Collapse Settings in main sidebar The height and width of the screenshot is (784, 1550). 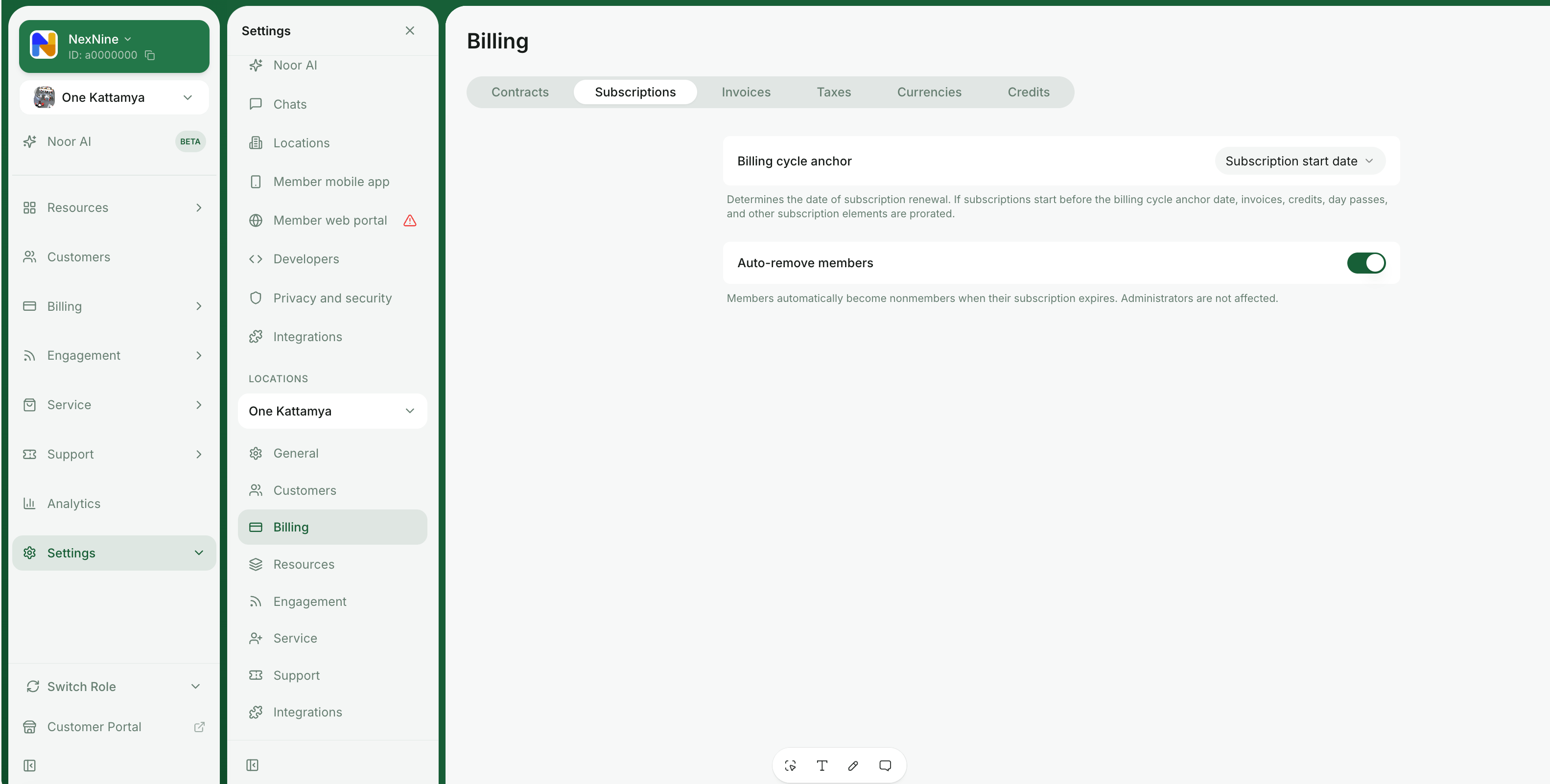[x=114, y=553]
